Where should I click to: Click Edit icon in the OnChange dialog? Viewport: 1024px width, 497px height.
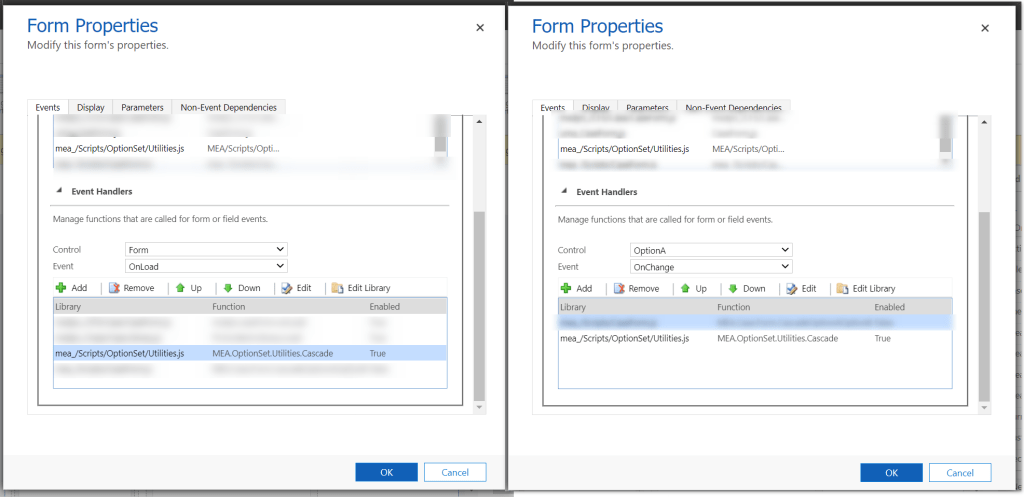click(x=792, y=289)
